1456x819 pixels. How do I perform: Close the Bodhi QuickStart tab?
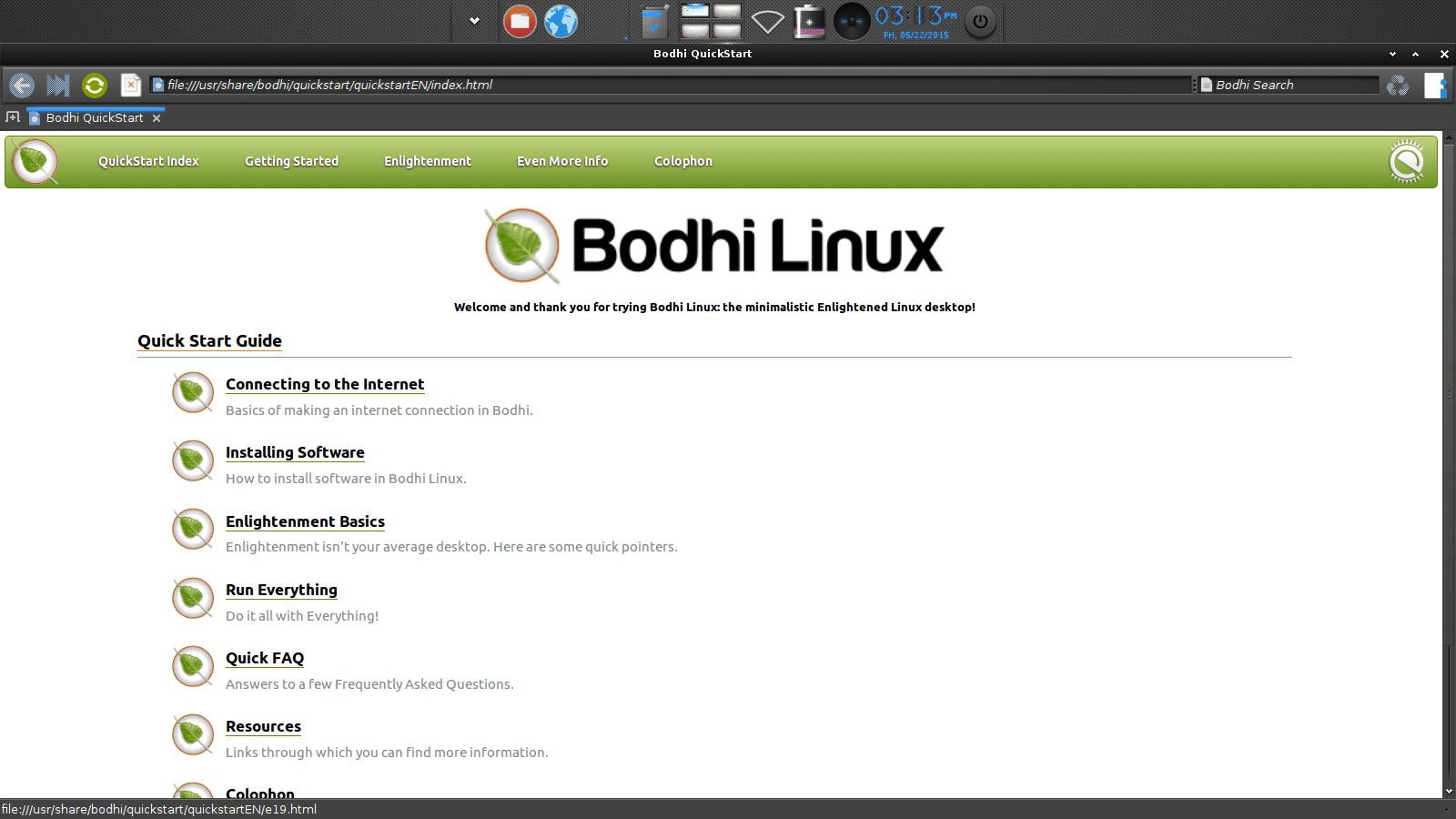click(157, 118)
